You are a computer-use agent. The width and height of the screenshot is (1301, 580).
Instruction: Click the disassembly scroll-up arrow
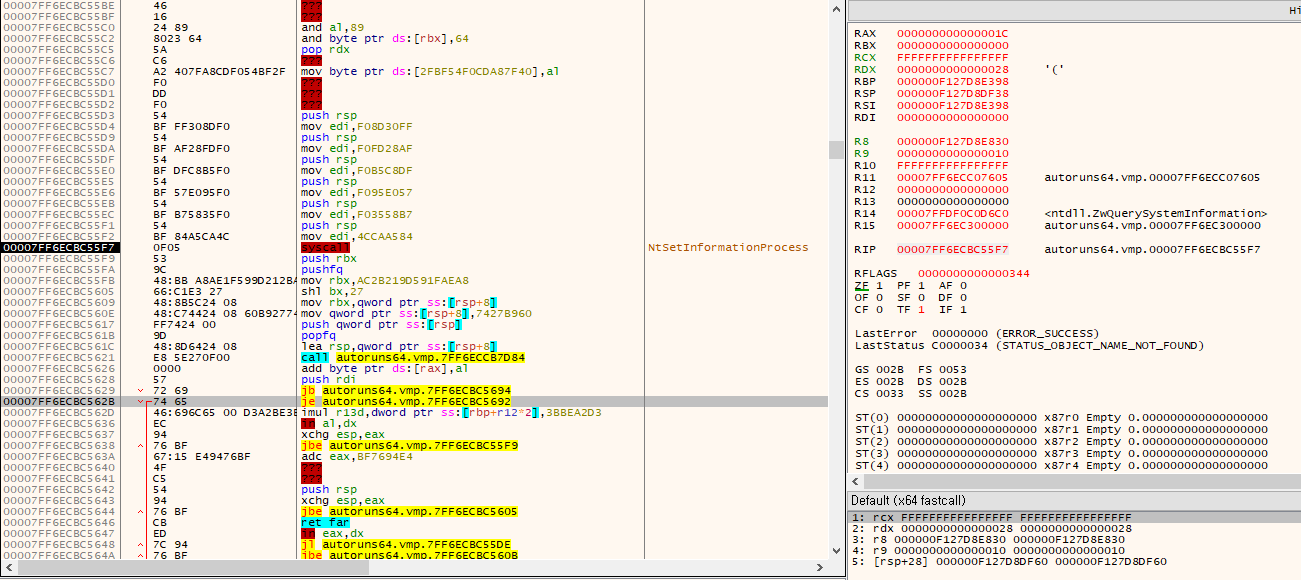click(835, 8)
